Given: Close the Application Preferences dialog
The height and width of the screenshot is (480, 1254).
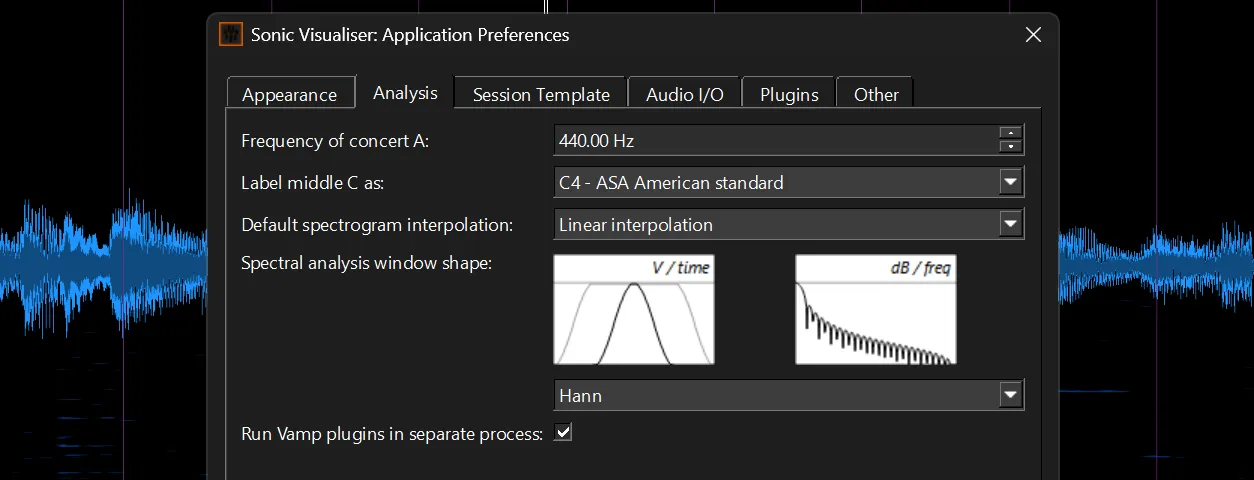Looking at the screenshot, I should (x=1033, y=35).
